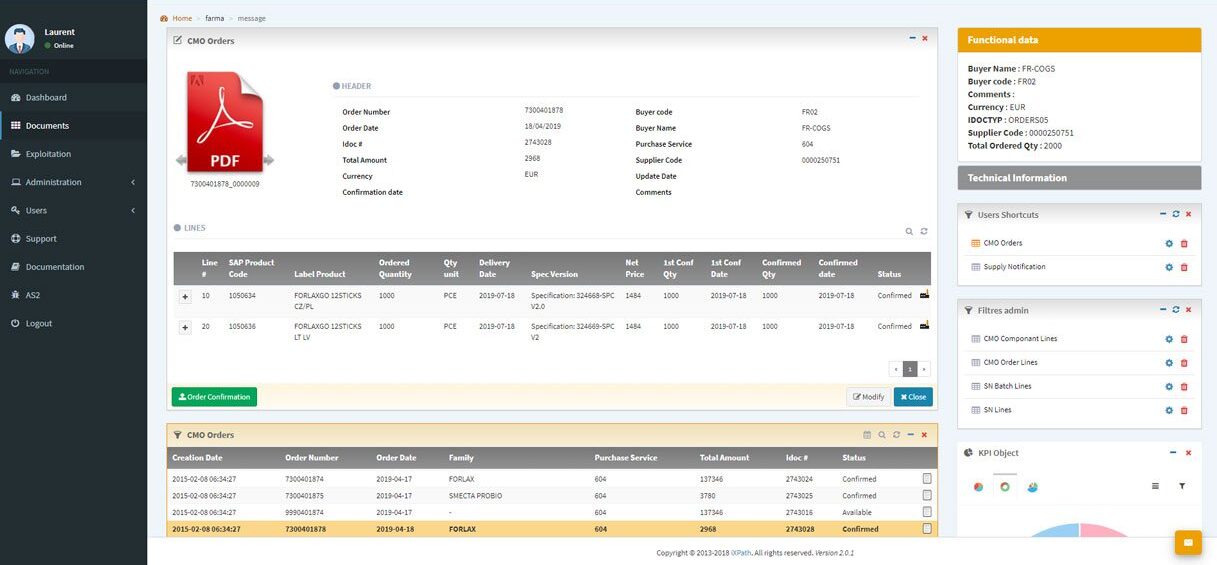
Task: Open calendar icon in CMO Orders list header
Action: 867,435
